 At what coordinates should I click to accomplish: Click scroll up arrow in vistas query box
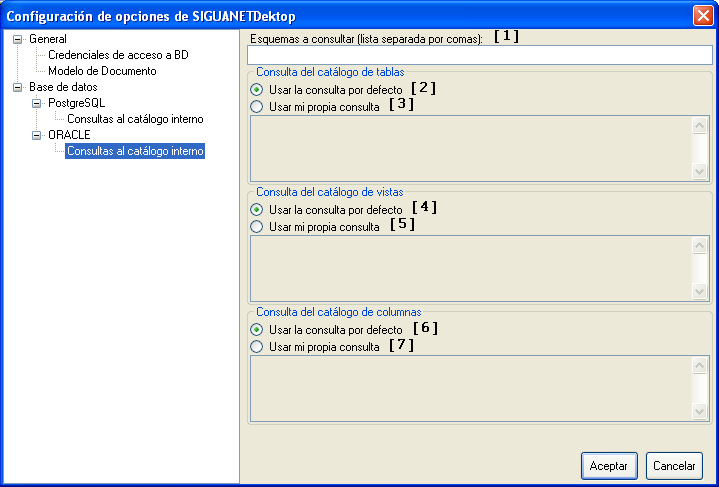(699, 246)
